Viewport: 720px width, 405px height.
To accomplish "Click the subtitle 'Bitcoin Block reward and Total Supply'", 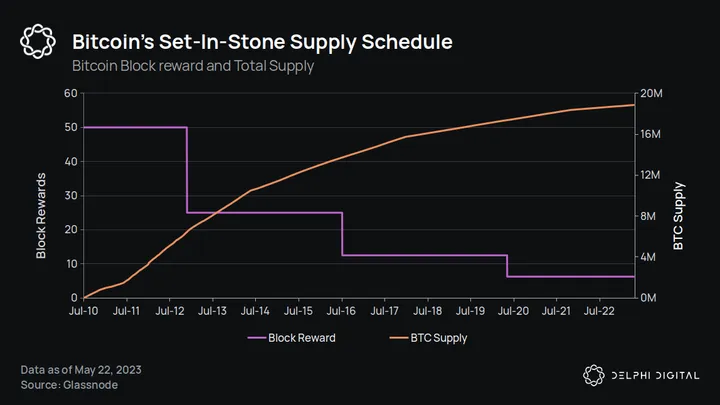I will pyautogui.click(x=194, y=66).
